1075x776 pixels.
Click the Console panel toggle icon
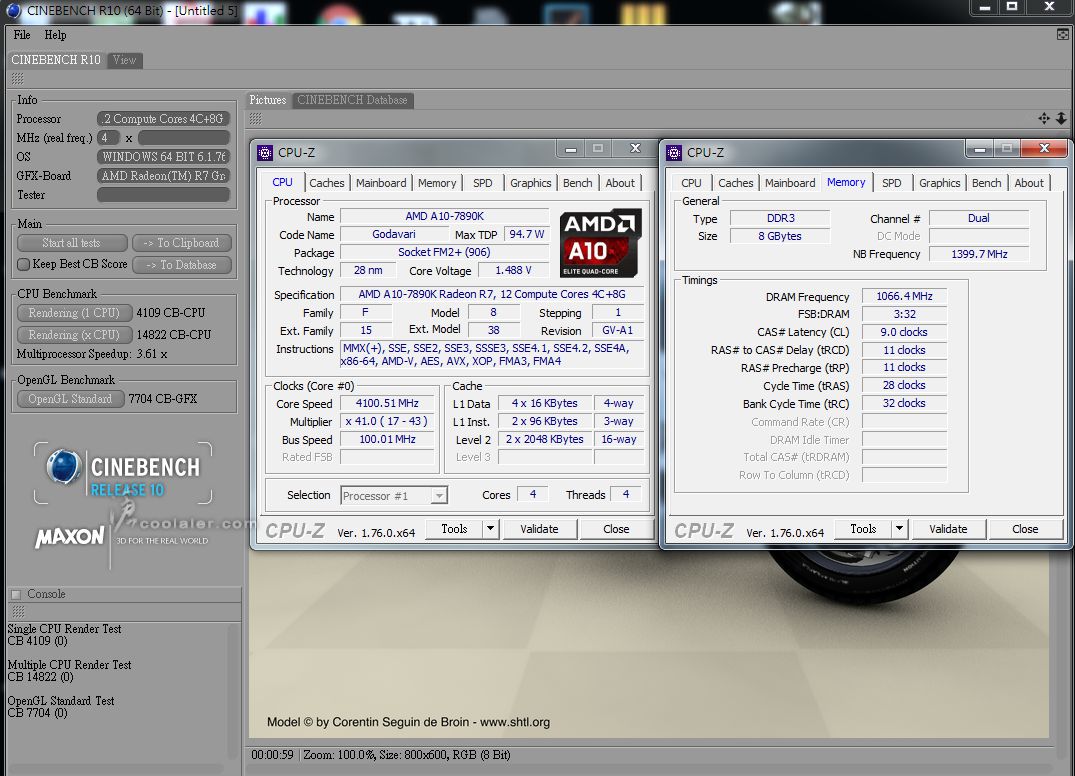click(x=15, y=594)
